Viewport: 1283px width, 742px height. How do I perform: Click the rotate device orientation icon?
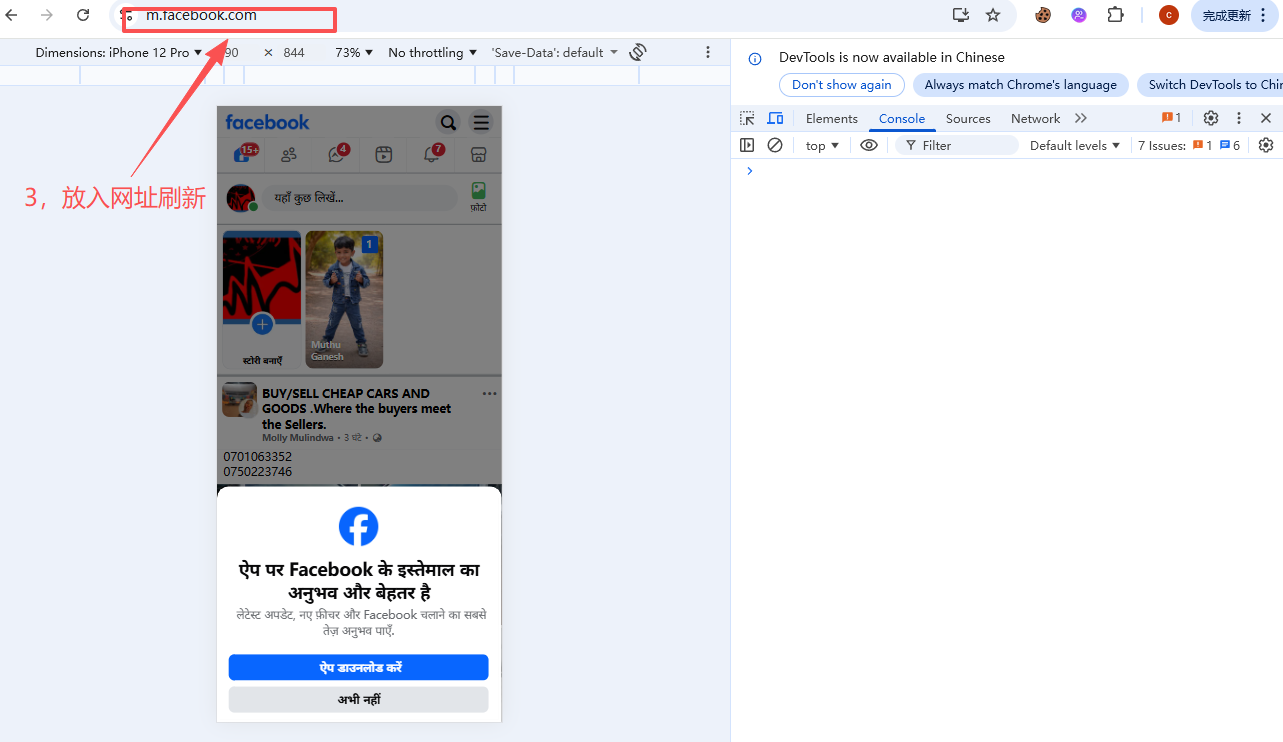(638, 52)
